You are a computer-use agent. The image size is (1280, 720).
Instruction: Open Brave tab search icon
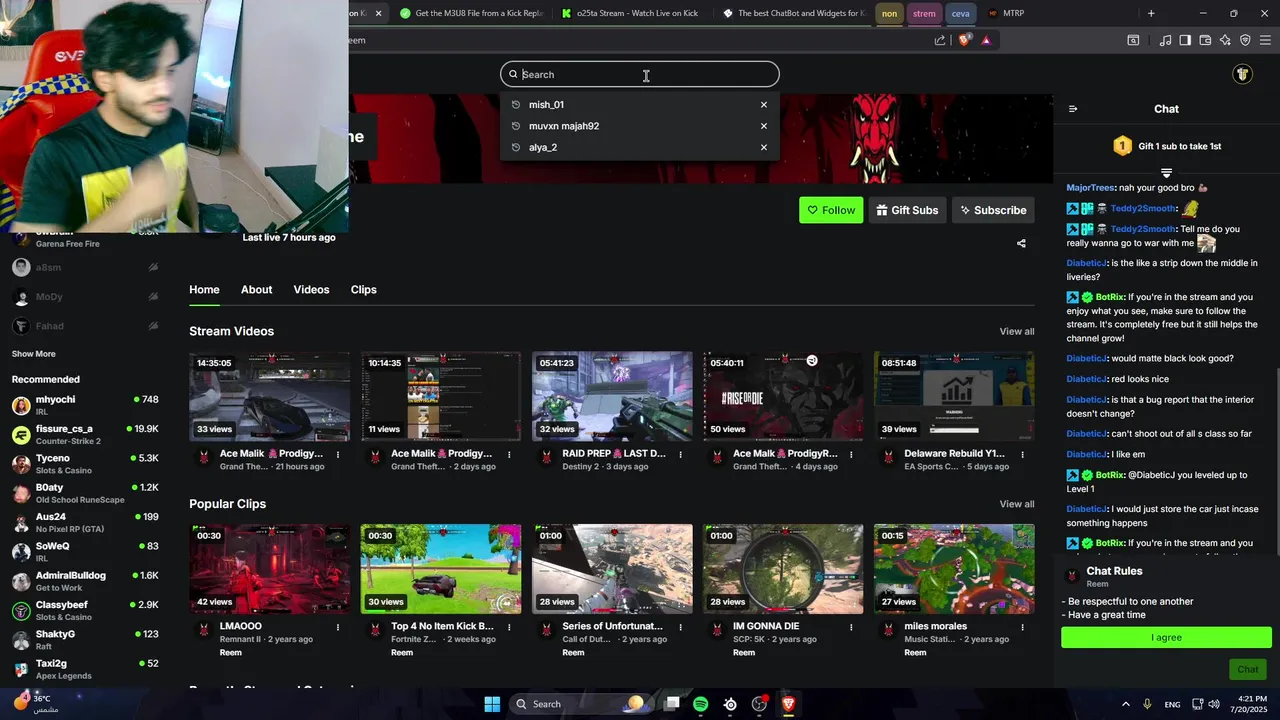[x=1133, y=40]
